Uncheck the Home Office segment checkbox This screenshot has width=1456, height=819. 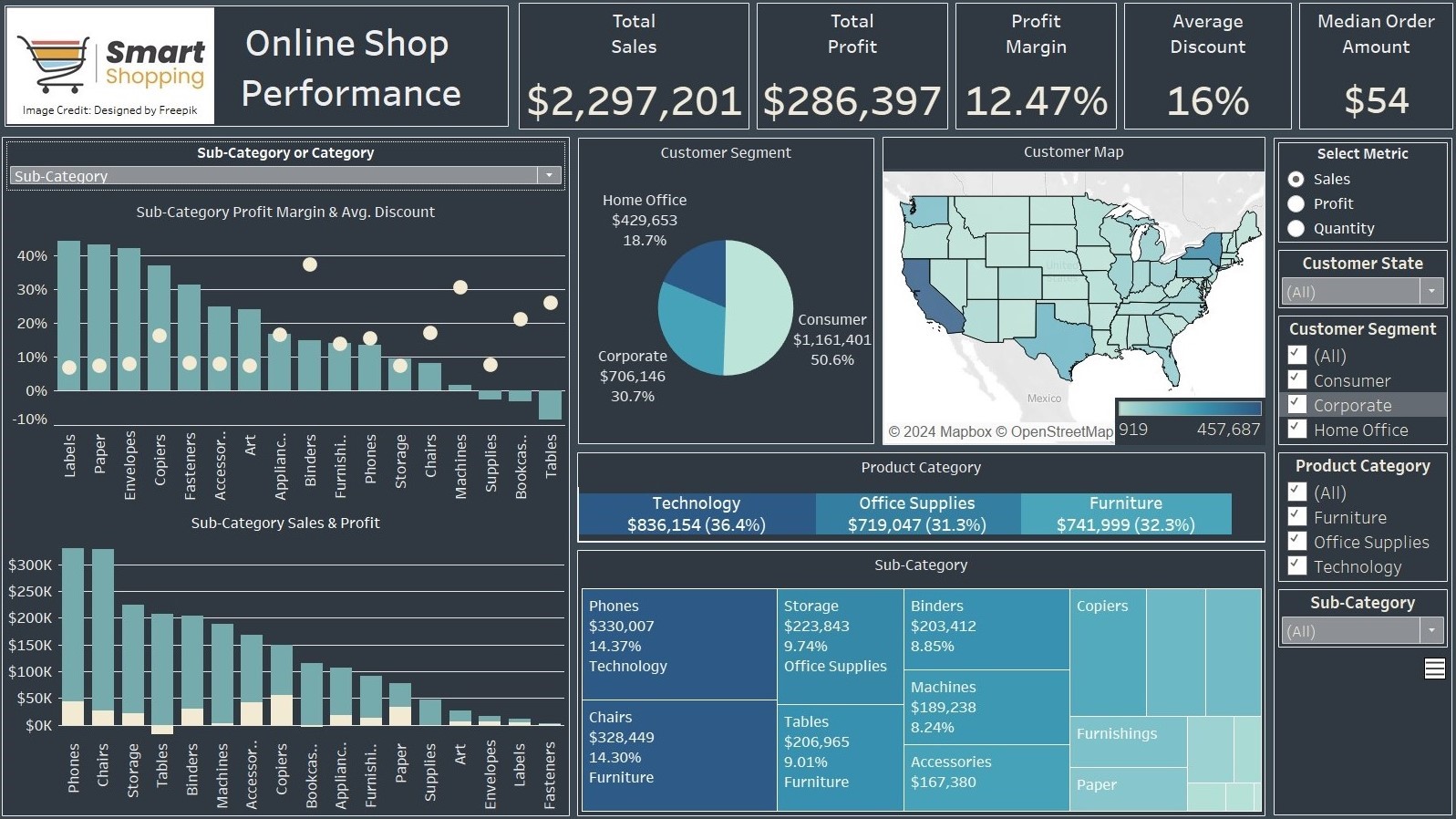click(1296, 429)
